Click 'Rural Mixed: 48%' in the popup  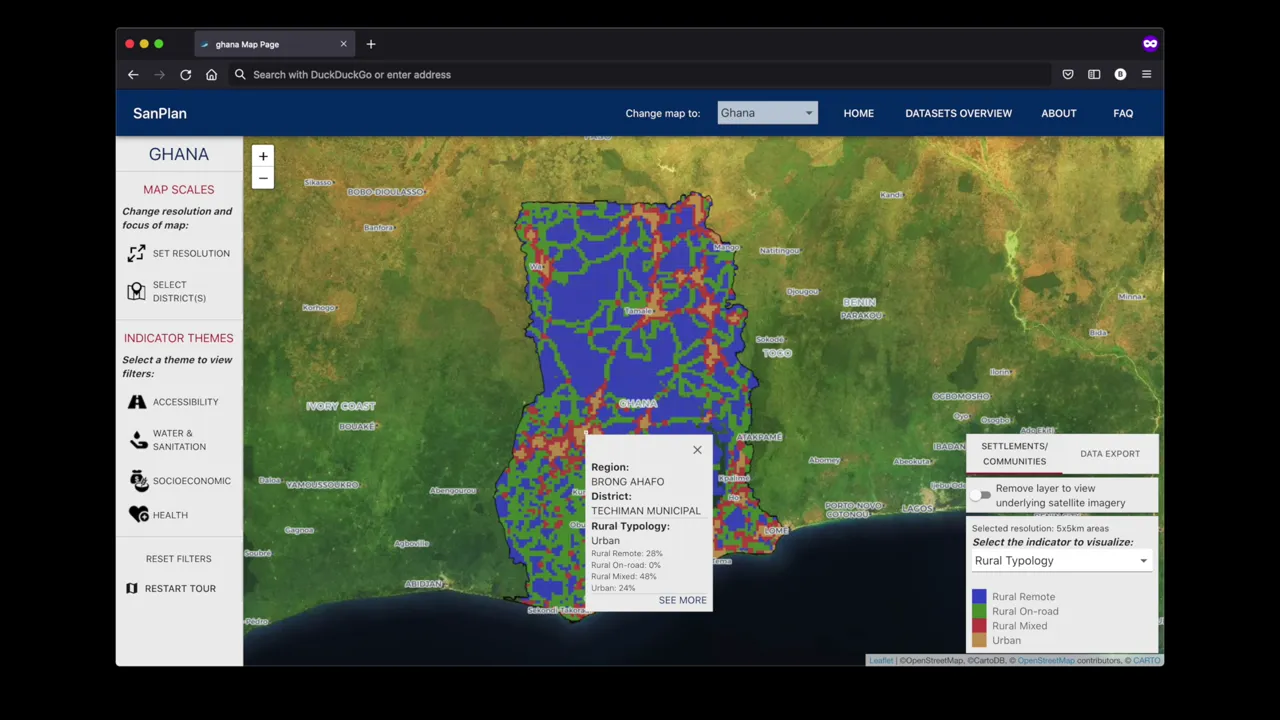pos(624,577)
